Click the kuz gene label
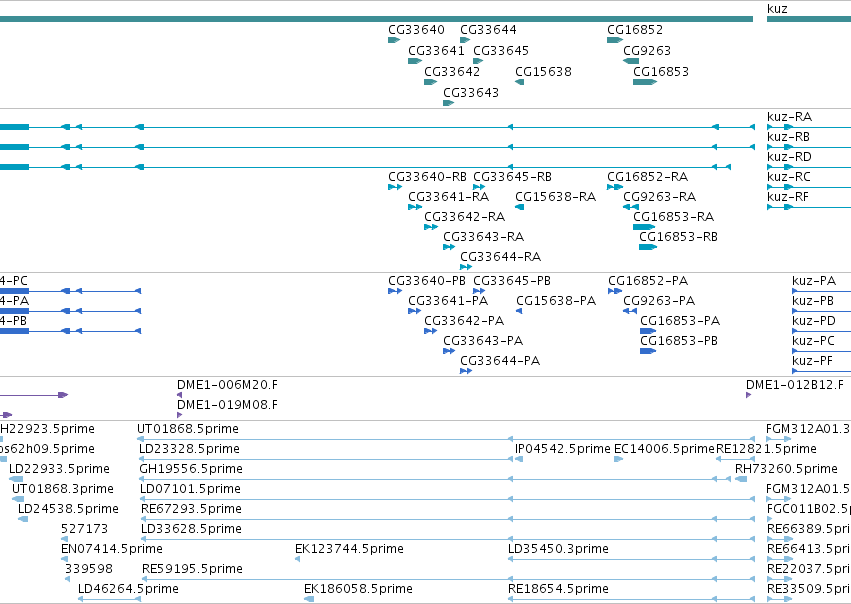Screen dimensions: 851x604 777,9
